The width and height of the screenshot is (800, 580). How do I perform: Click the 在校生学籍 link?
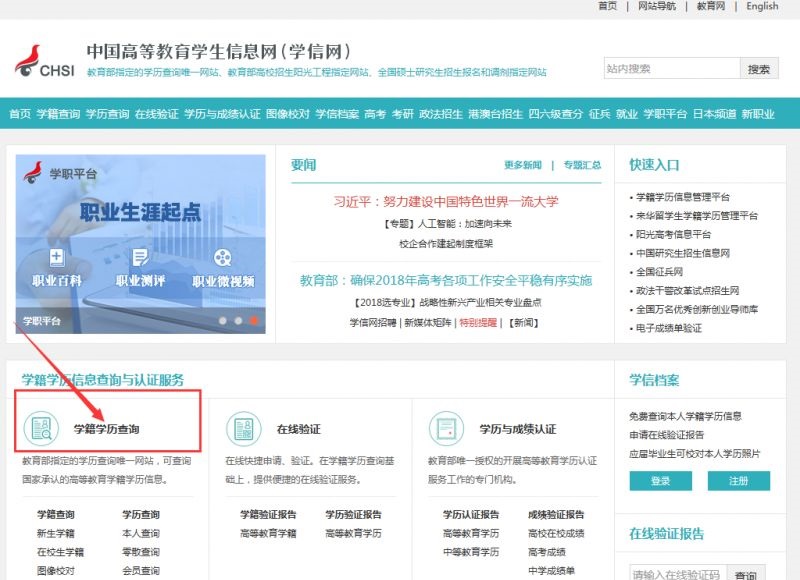coord(60,552)
